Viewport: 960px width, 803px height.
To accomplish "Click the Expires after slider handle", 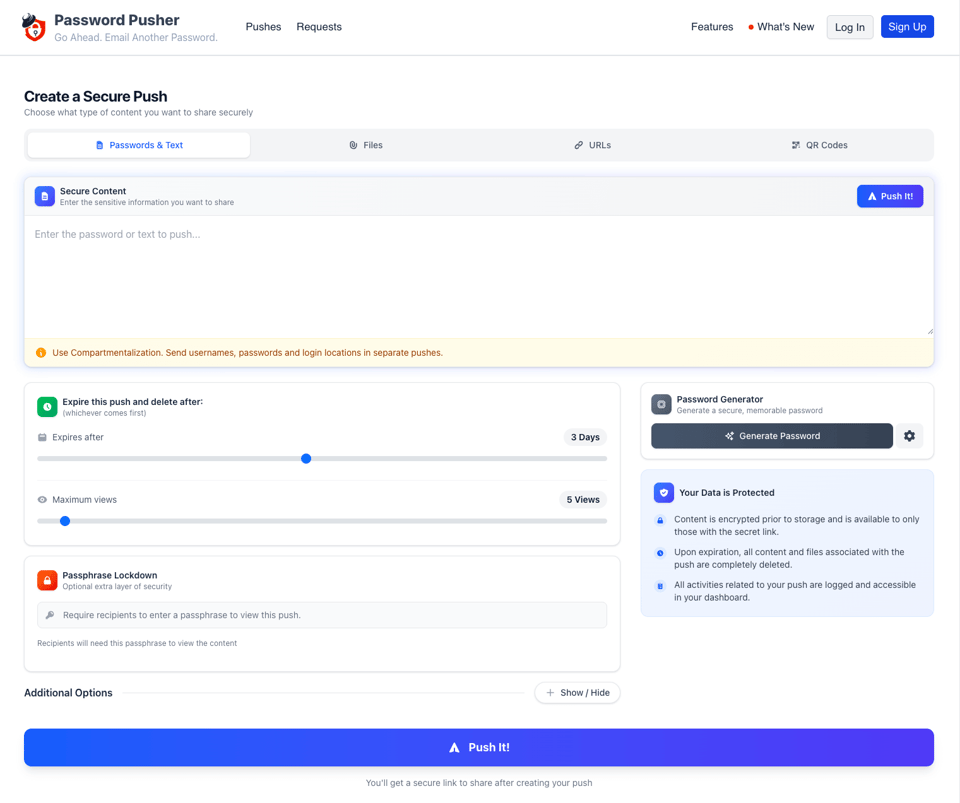I will point(306,459).
